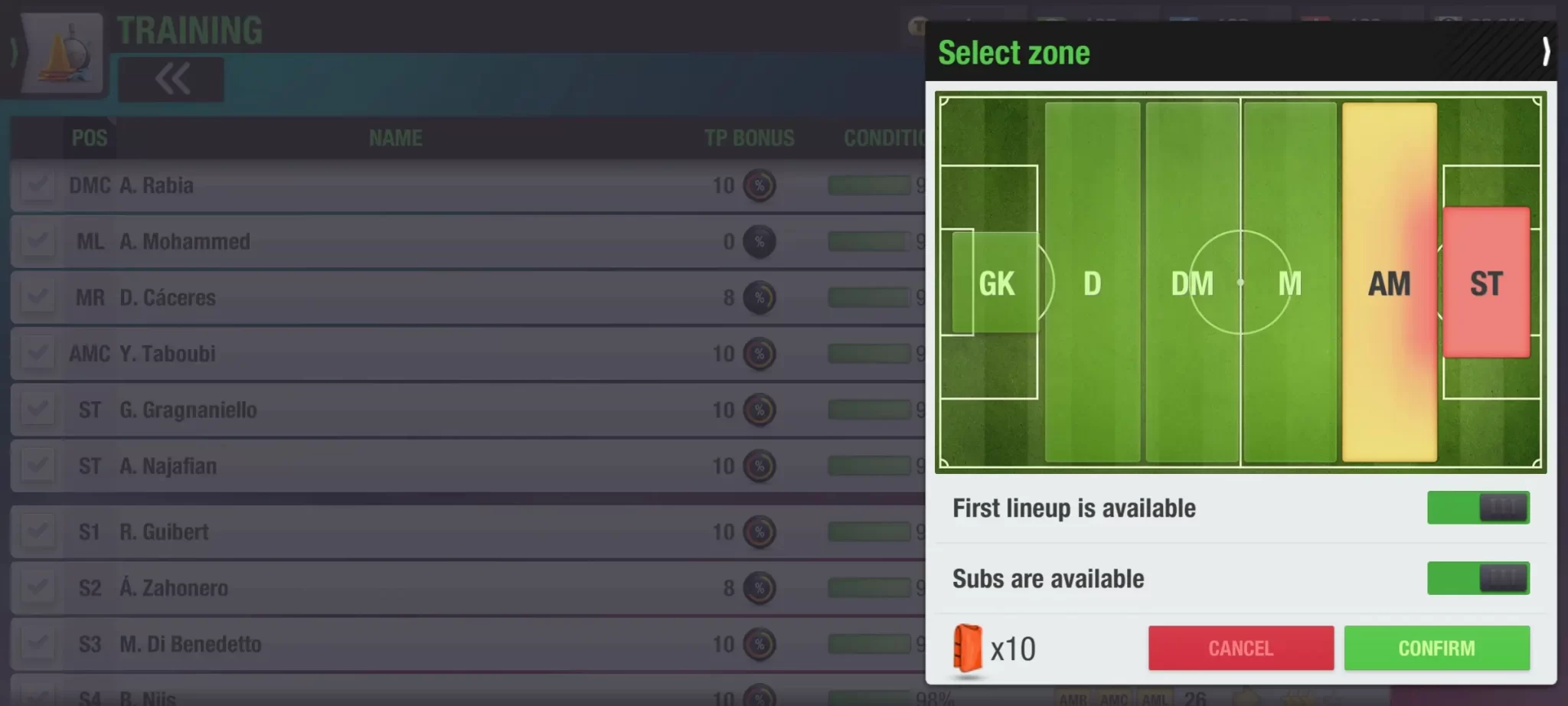Image resolution: width=1568 pixels, height=706 pixels.
Task: Disable the Subs are available switch
Action: (1478, 578)
